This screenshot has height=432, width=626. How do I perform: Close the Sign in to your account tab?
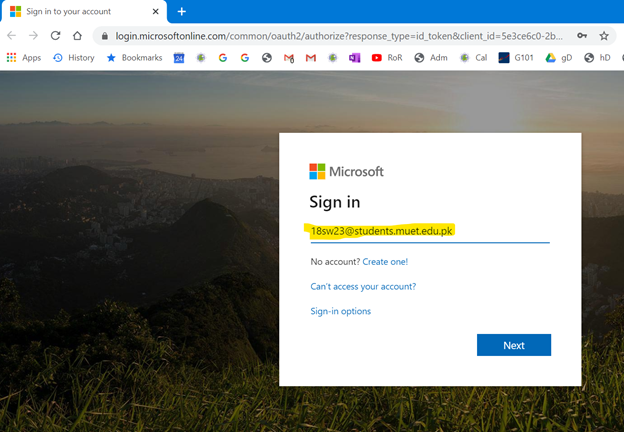click(x=156, y=12)
